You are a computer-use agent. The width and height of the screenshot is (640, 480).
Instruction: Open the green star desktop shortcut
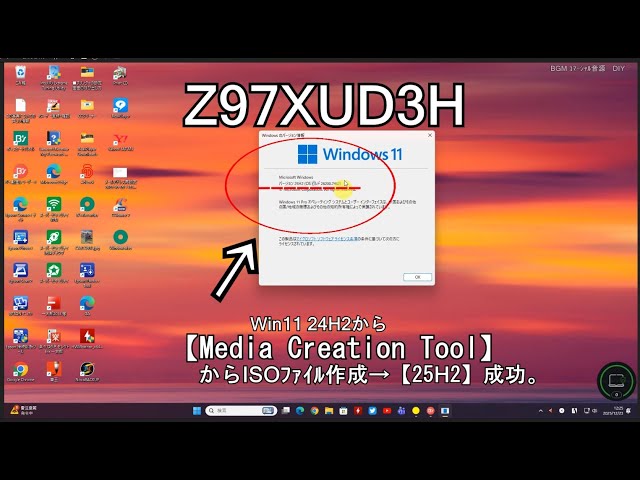[53, 273]
